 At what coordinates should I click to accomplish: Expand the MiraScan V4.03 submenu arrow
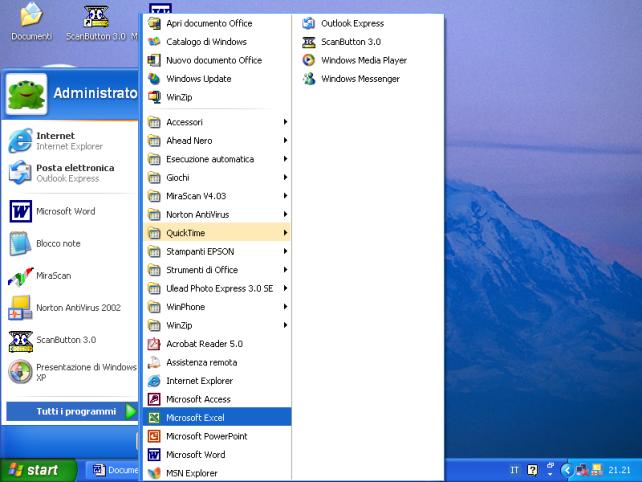tap(285, 195)
